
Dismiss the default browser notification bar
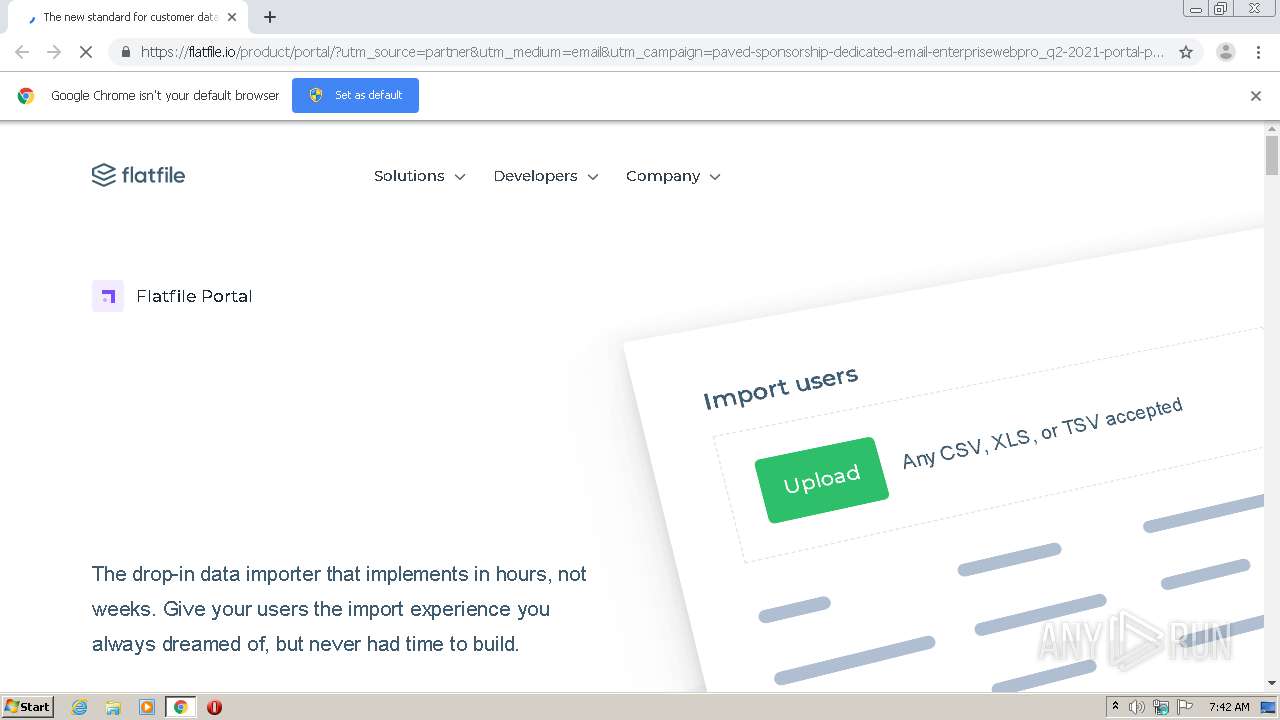click(x=1256, y=96)
